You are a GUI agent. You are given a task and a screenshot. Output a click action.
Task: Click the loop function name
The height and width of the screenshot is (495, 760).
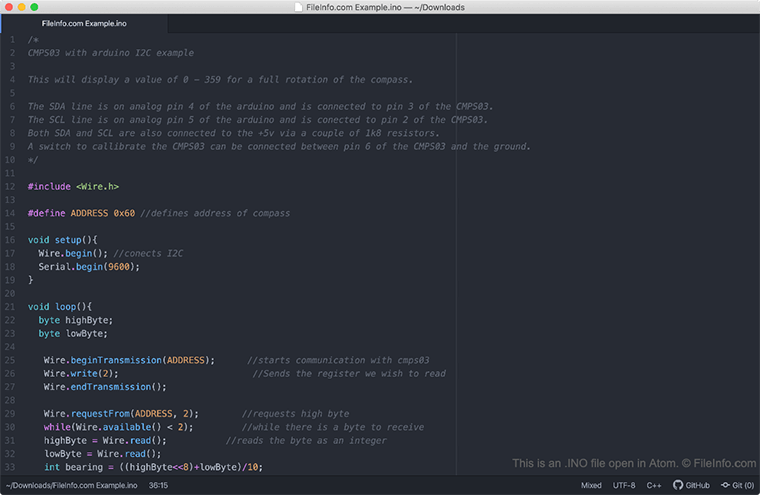point(65,307)
